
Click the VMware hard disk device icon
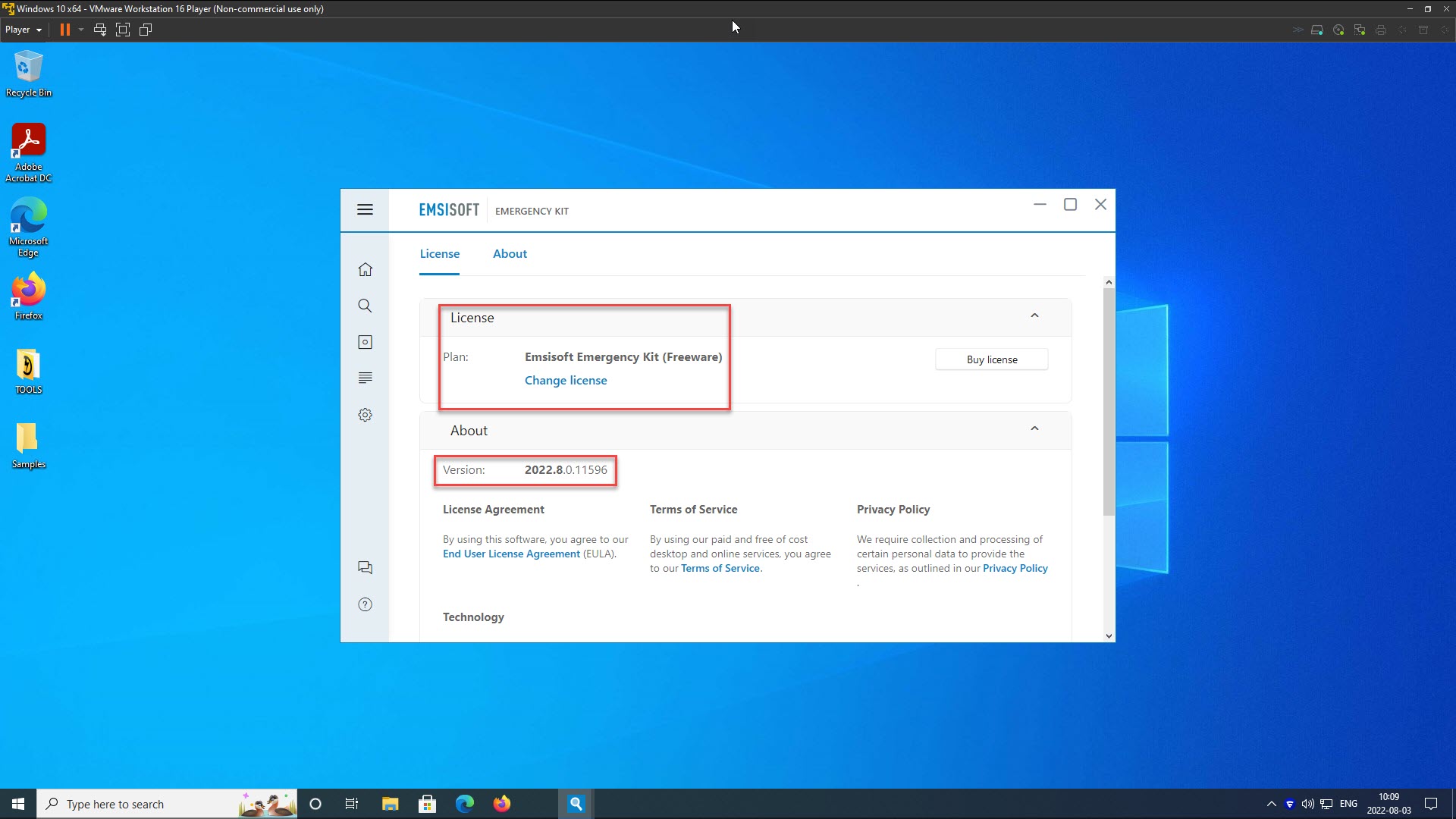click(x=1317, y=30)
